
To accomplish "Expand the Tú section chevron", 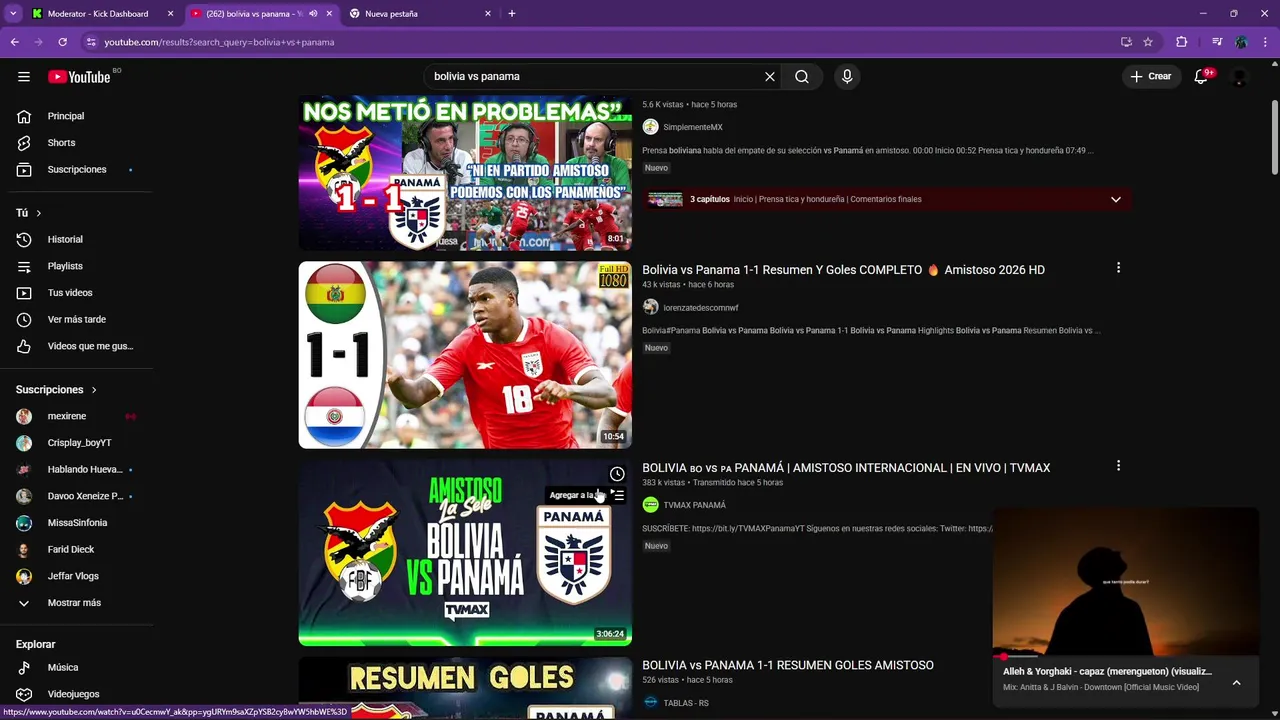I will tap(39, 213).
